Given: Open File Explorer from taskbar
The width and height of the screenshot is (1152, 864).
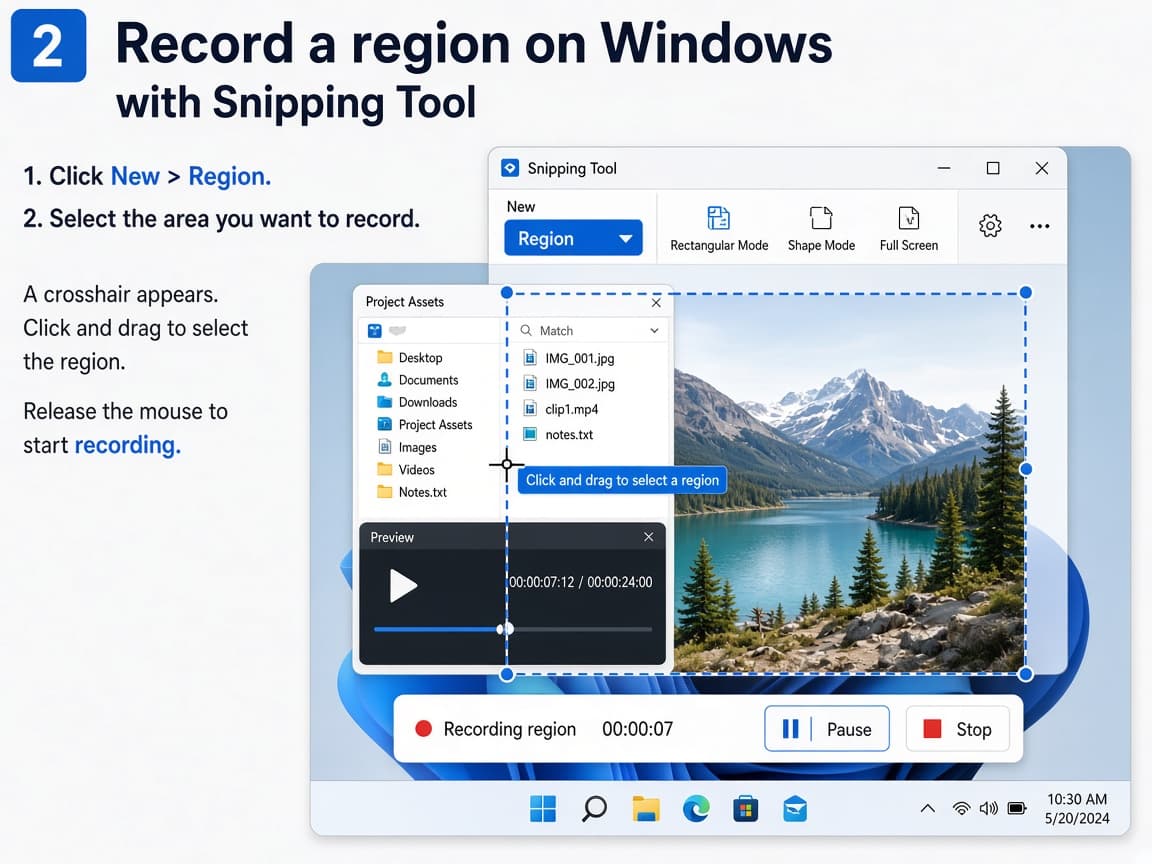Looking at the screenshot, I should (x=646, y=809).
